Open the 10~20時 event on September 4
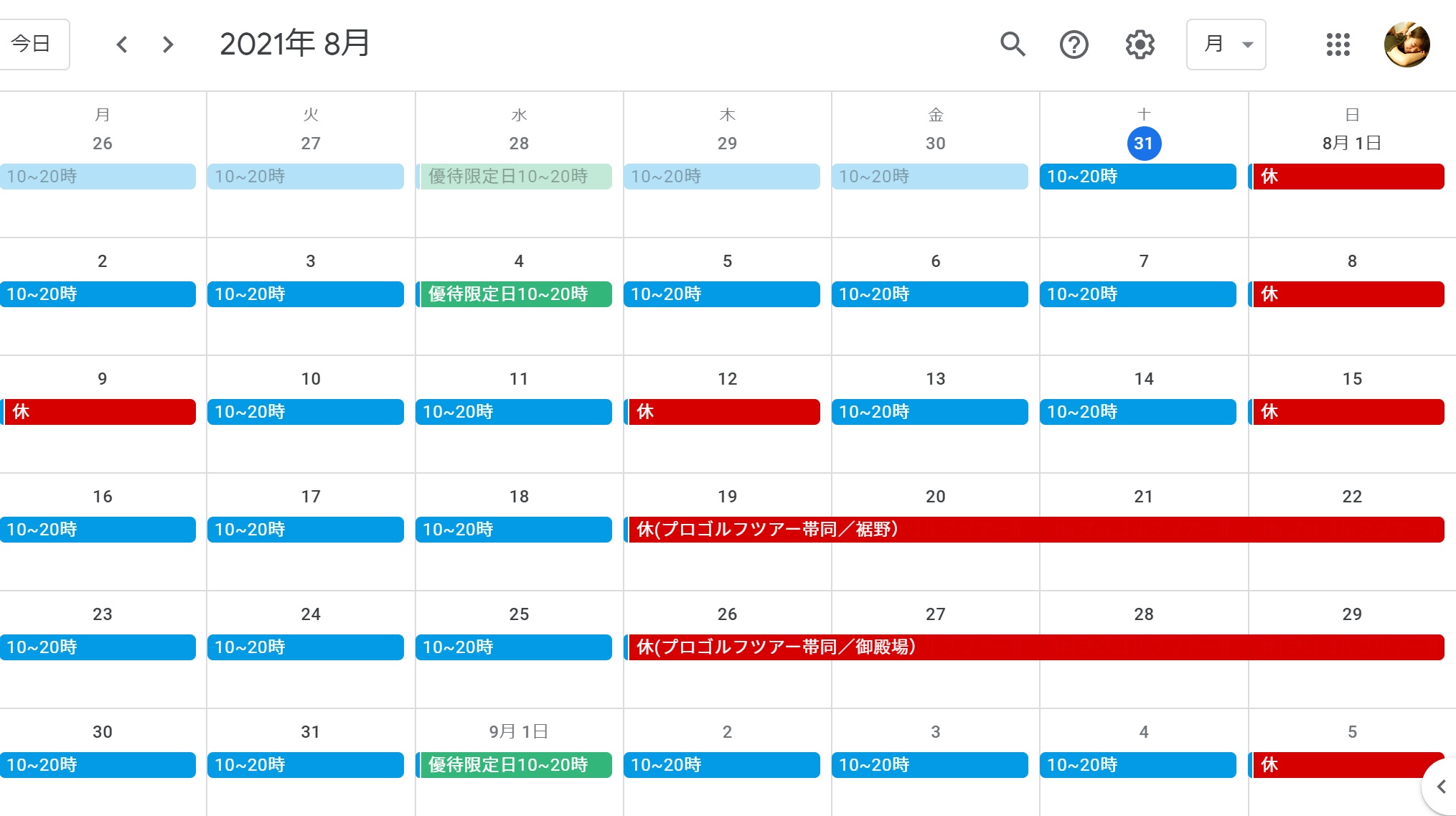 coord(1138,765)
